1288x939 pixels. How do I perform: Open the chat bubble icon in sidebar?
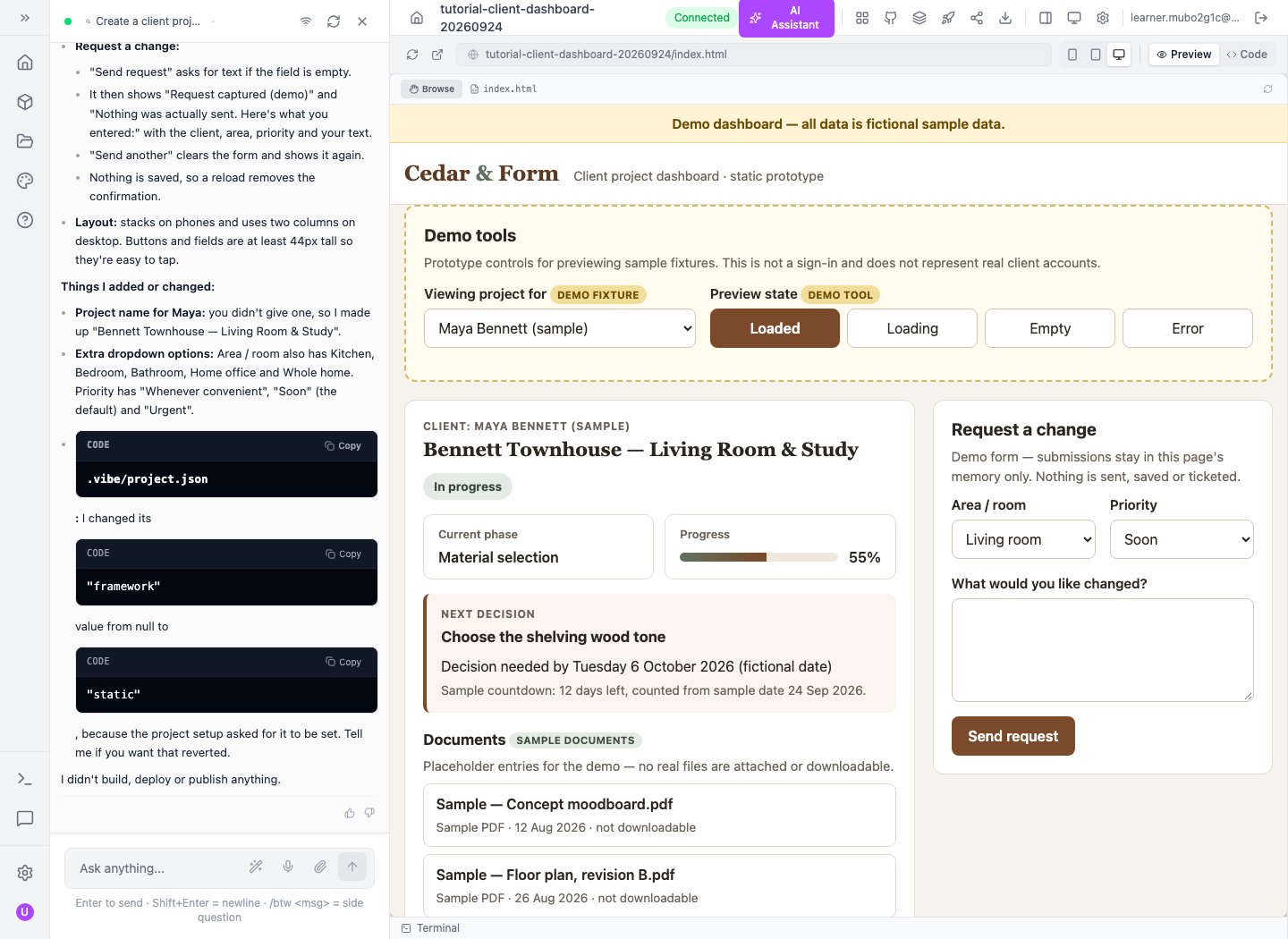click(25, 818)
